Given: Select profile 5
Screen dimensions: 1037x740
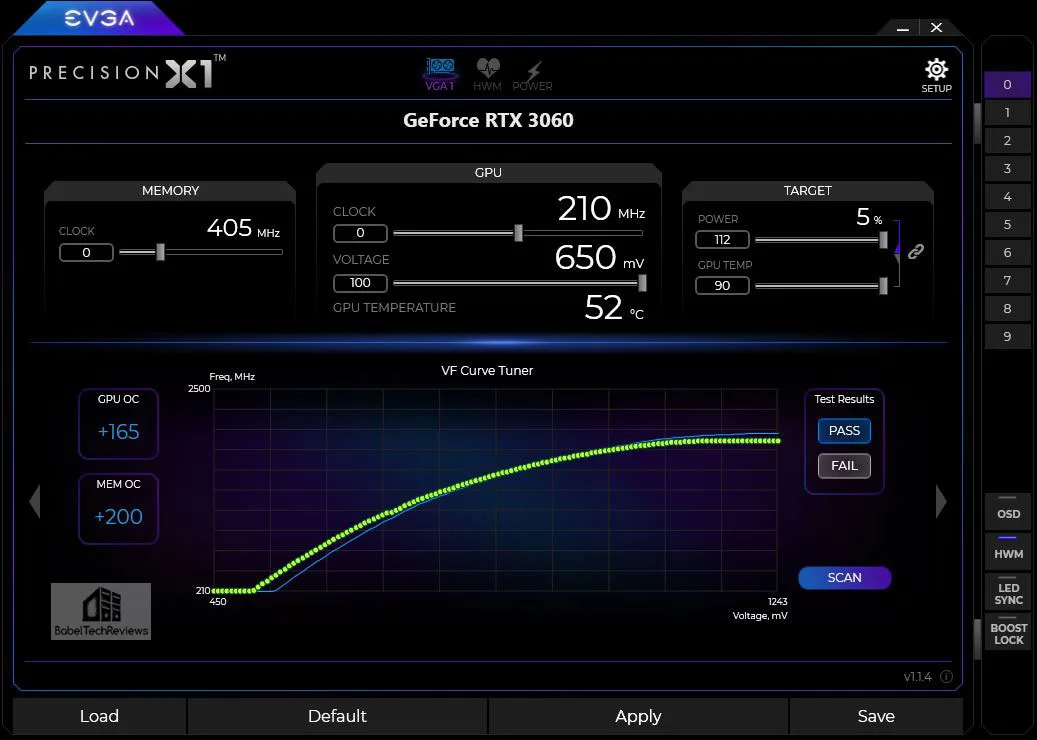Looking at the screenshot, I should pos(1007,224).
